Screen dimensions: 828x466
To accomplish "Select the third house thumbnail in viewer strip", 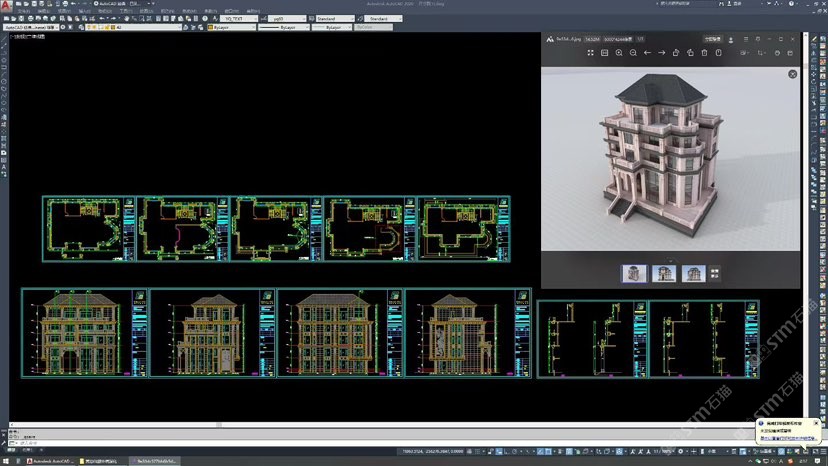I will (x=693, y=273).
